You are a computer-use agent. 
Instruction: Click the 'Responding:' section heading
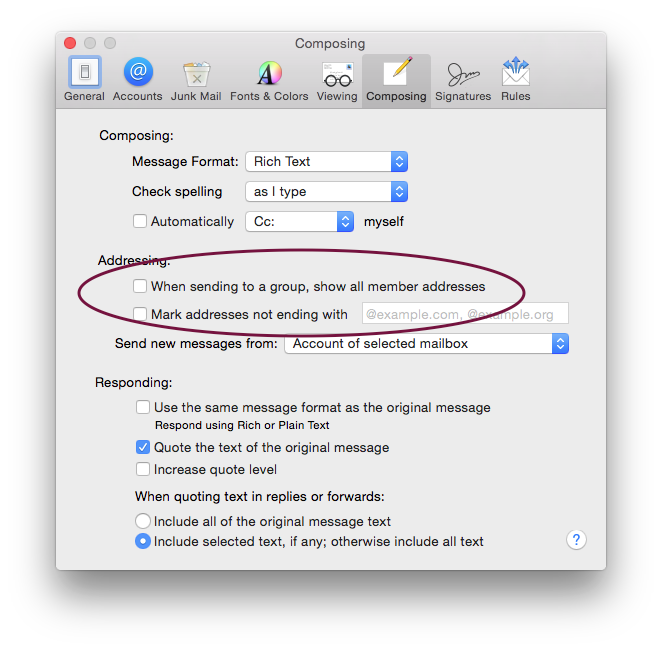point(134,382)
